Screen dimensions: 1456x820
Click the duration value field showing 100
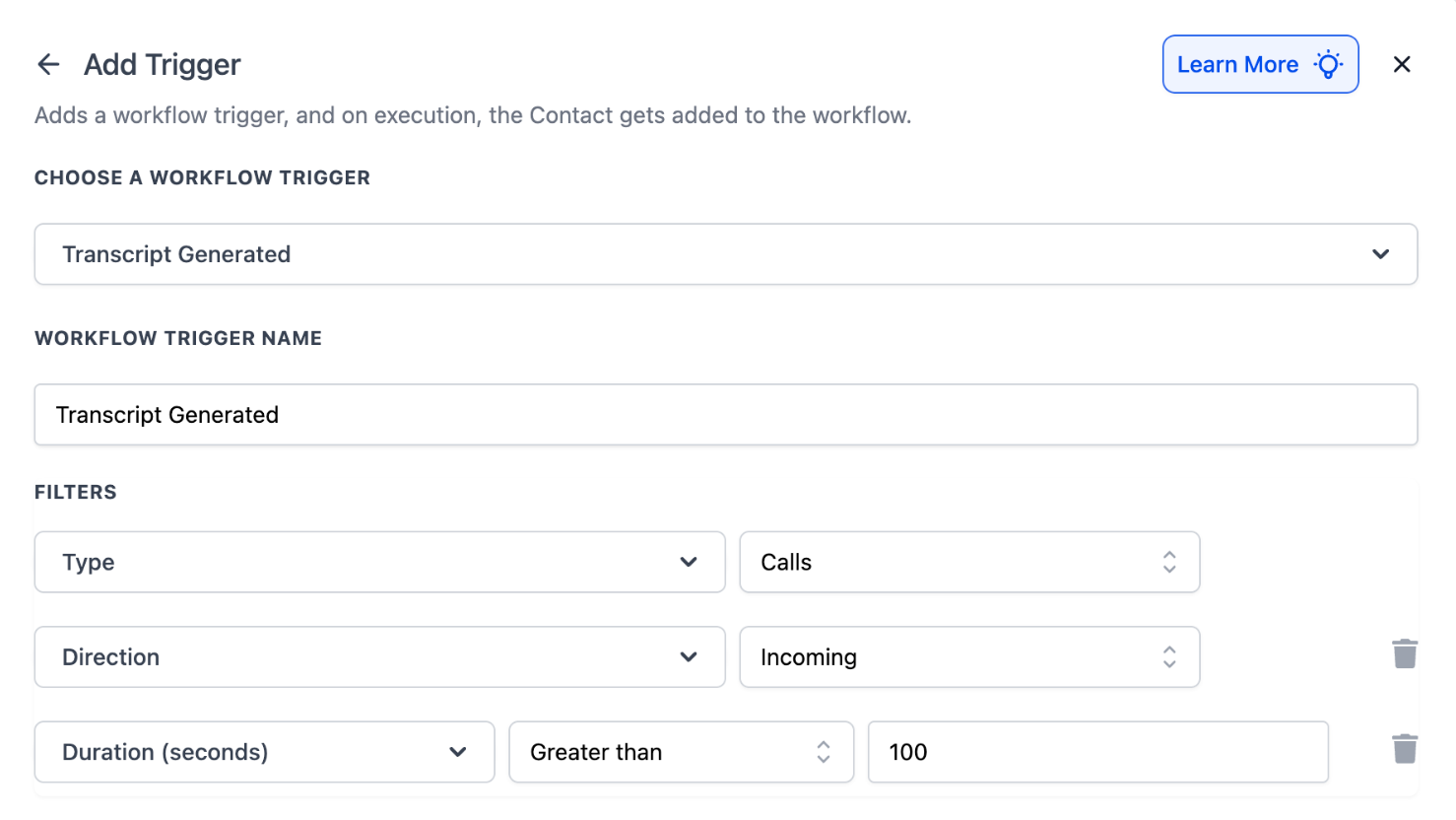(1097, 752)
